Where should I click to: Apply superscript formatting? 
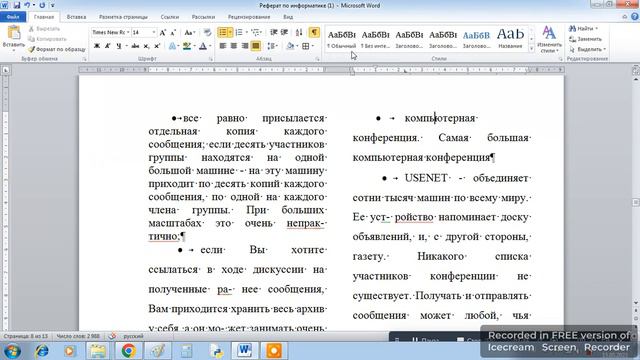coord(157,46)
